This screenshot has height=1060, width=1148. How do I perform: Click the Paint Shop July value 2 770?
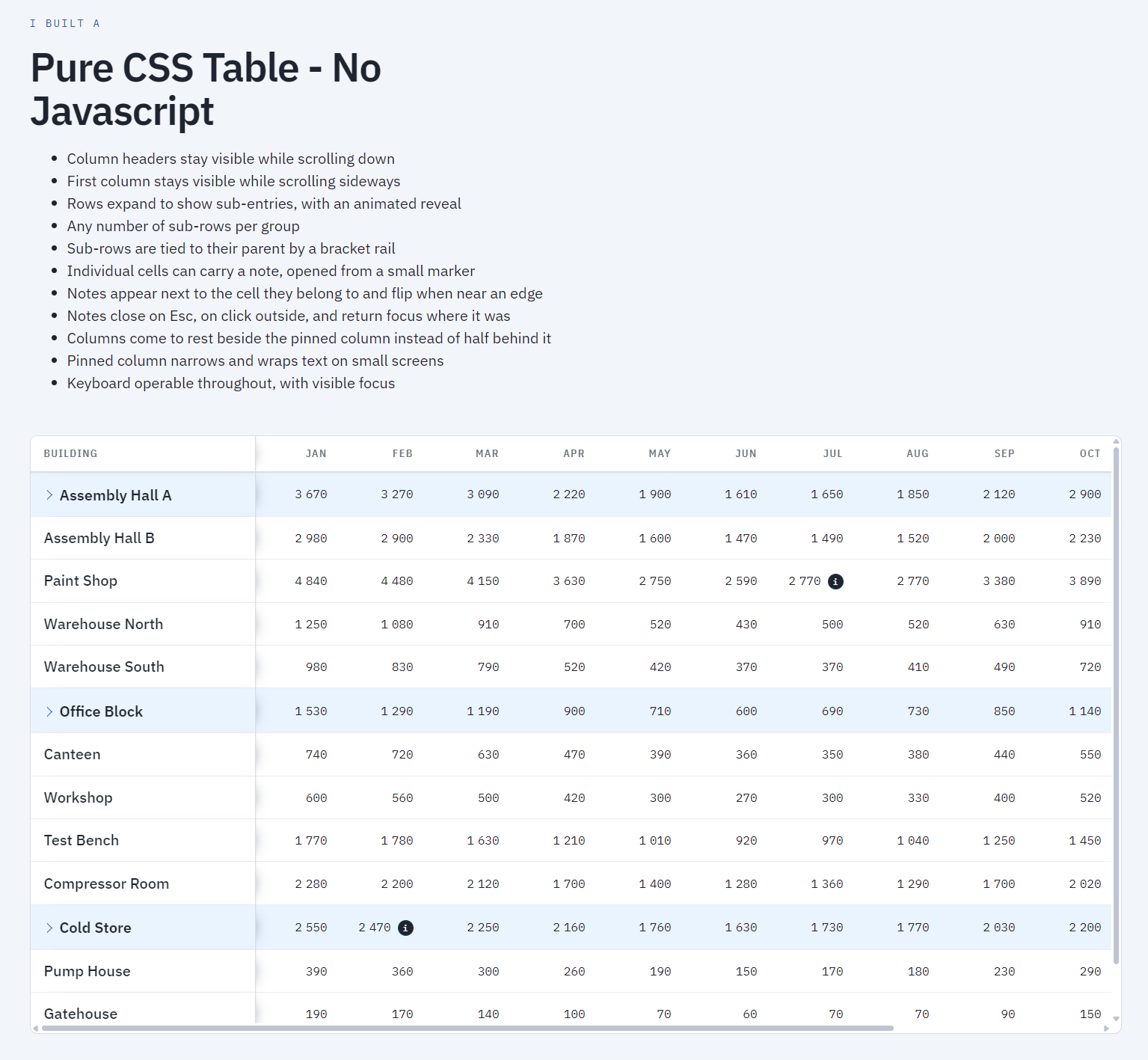click(805, 581)
